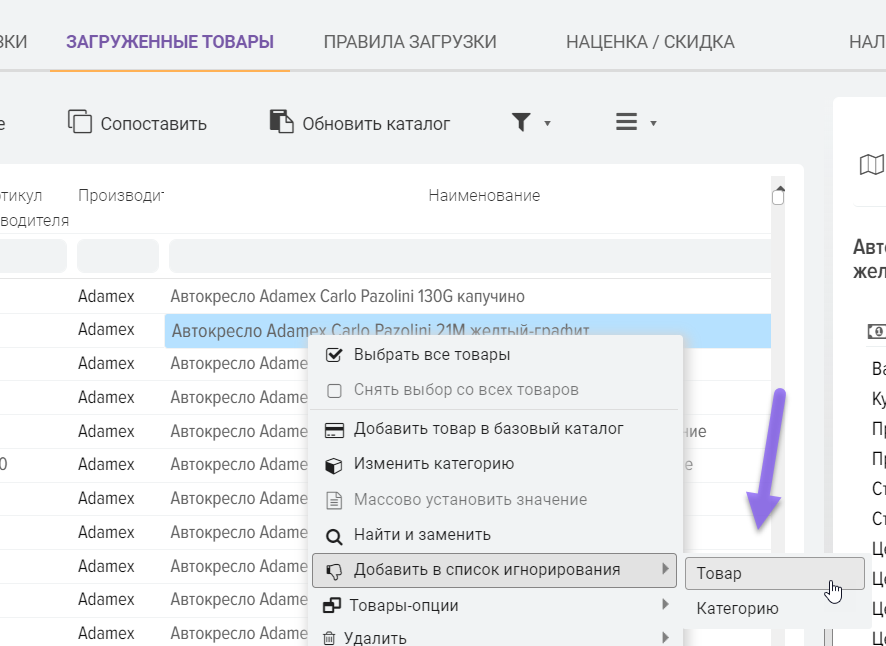
Task: Click the map icon in right panel
Action: [x=872, y=165]
